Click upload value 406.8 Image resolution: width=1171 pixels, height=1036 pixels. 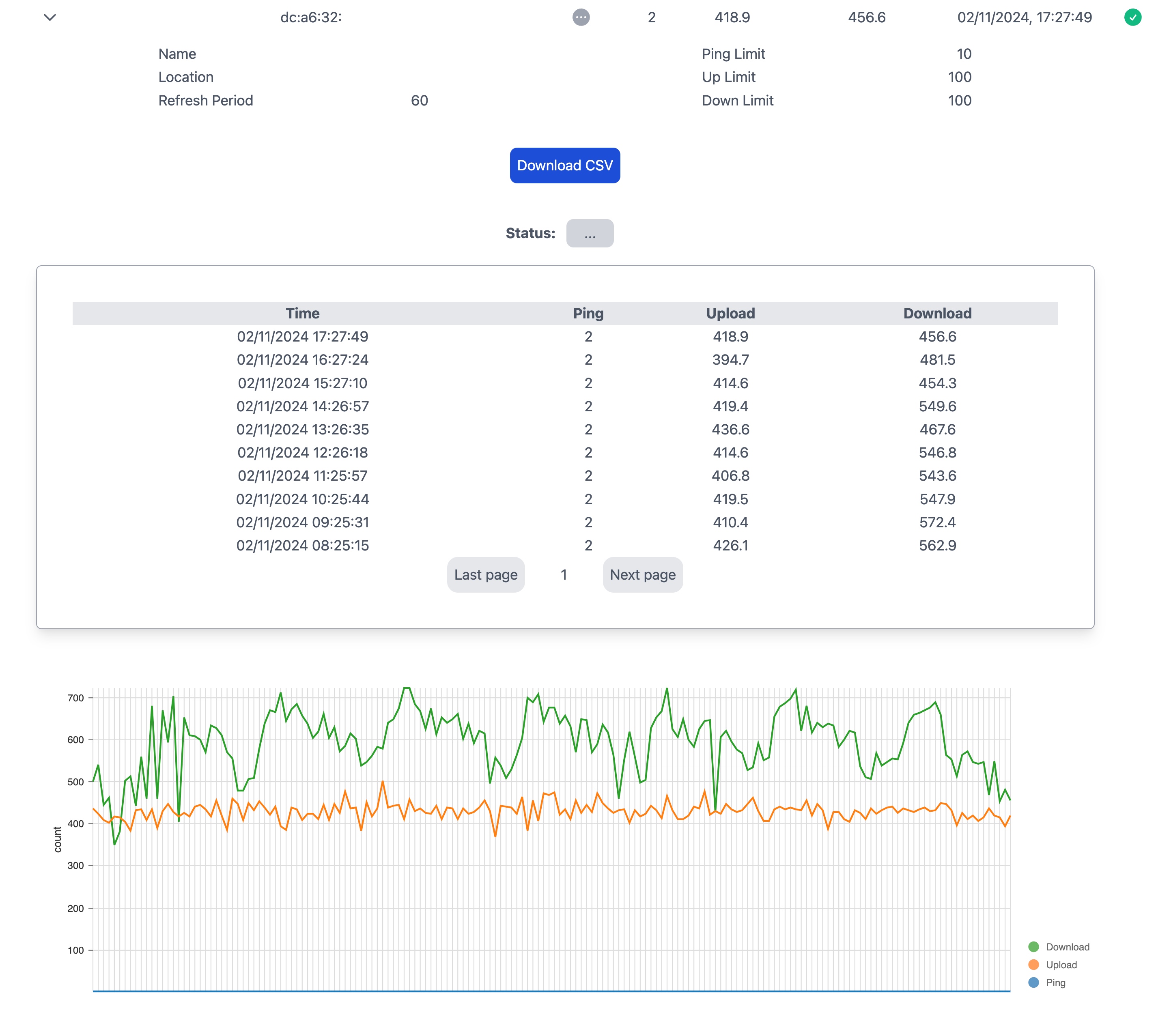[730, 476]
